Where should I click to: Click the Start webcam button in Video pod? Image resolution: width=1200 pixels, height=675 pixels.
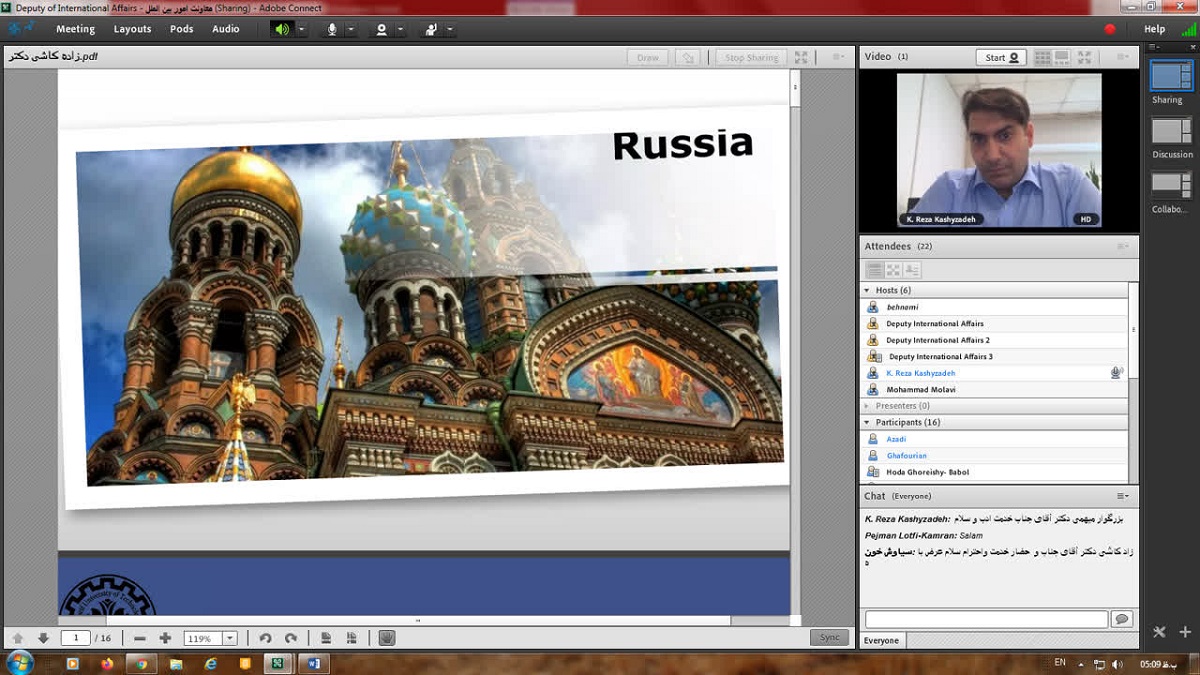coord(1001,57)
